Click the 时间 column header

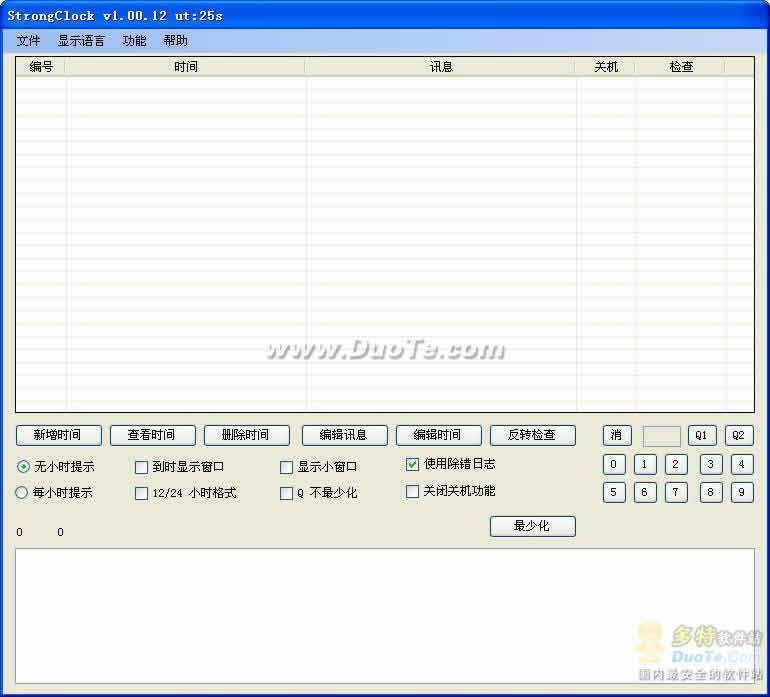coord(186,67)
